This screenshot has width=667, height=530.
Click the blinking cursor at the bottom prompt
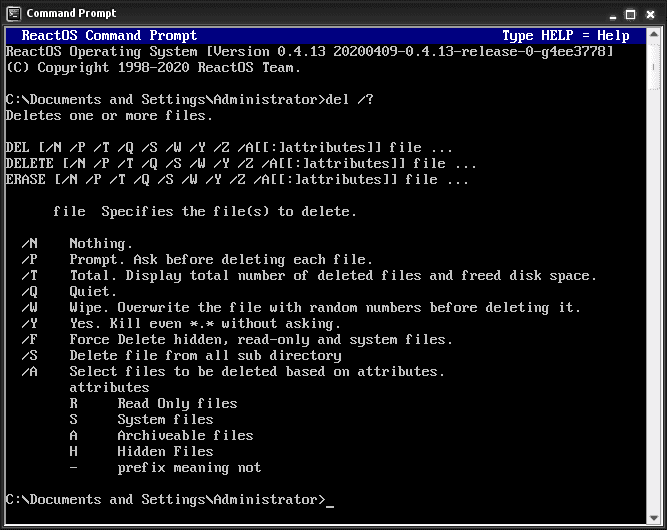point(330,500)
